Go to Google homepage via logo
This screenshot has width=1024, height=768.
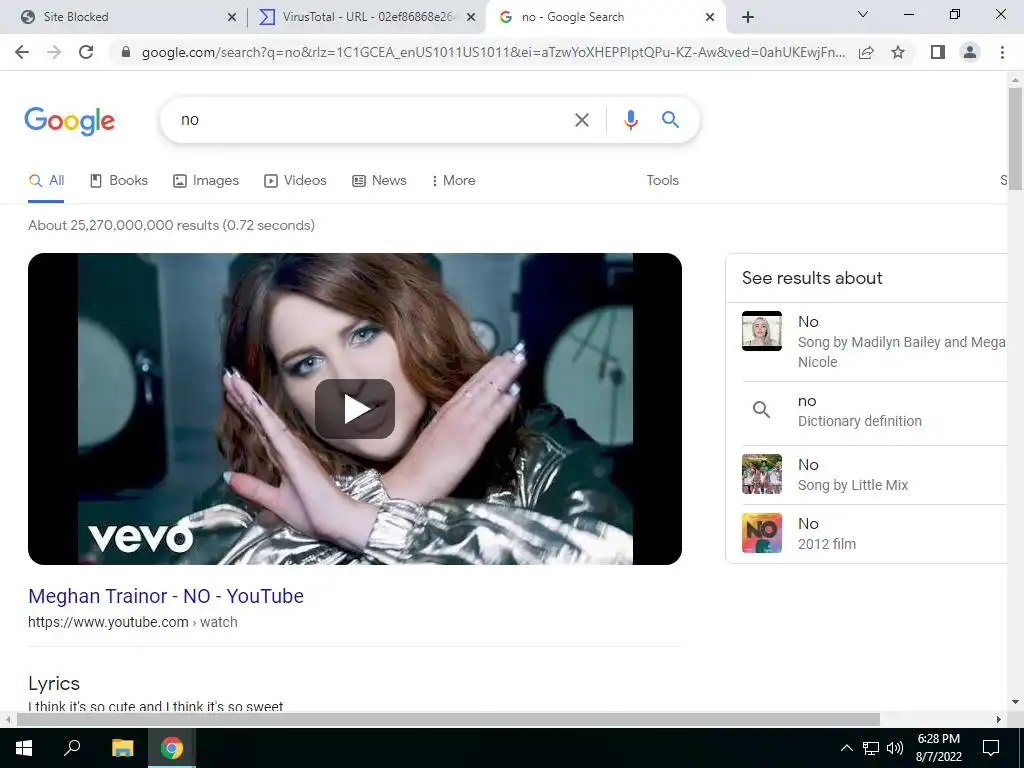coord(69,121)
